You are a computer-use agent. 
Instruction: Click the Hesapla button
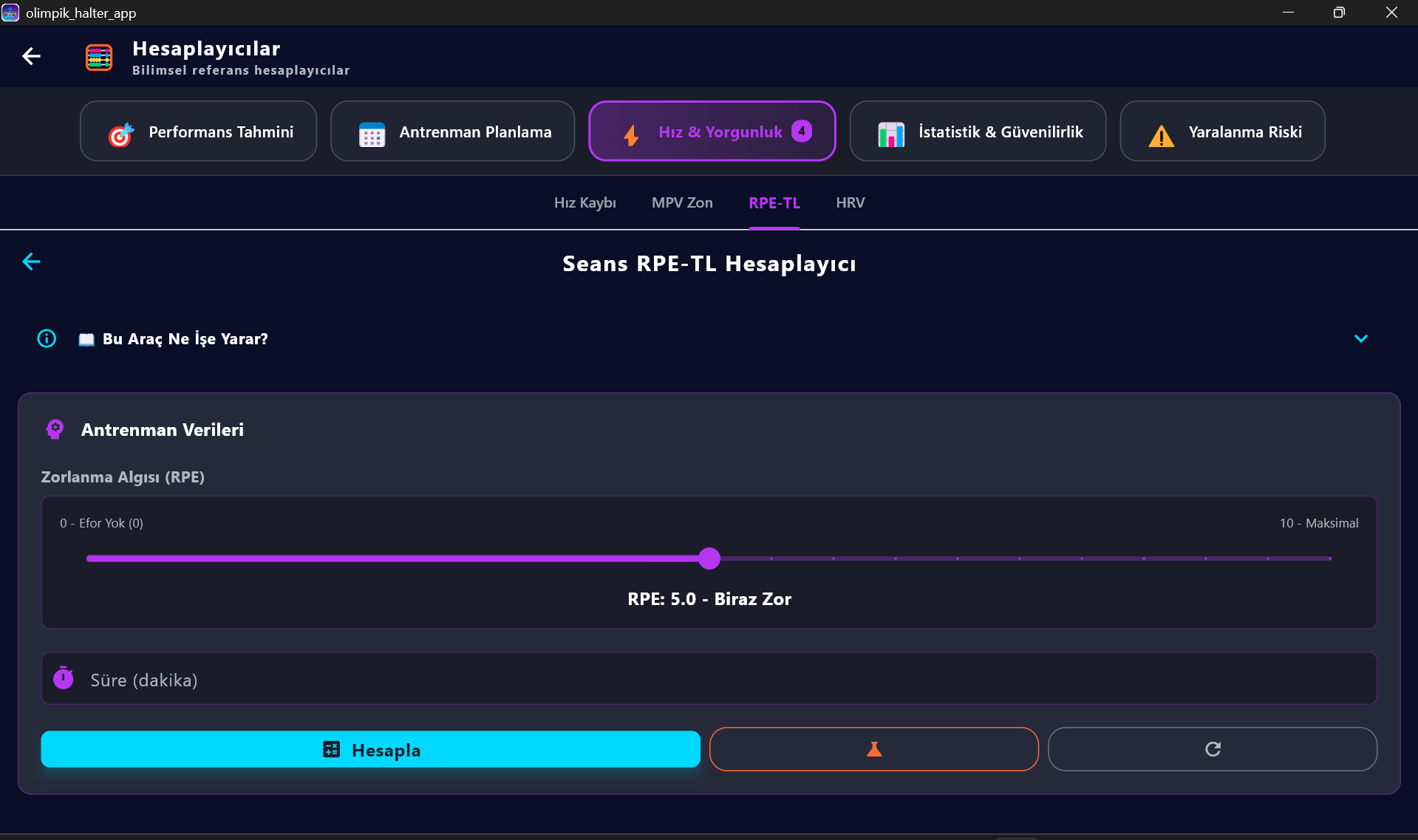point(370,749)
